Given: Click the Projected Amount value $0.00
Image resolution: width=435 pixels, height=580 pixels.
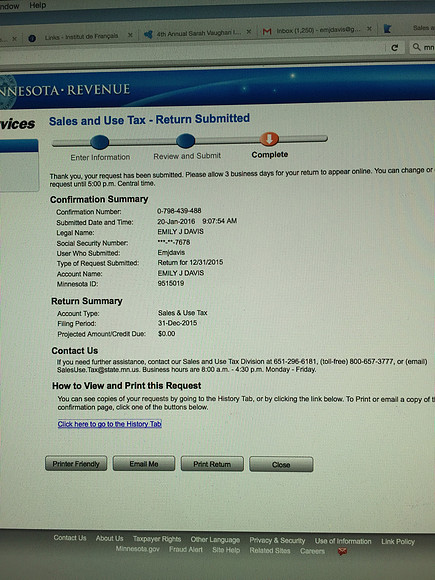Looking at the screenshot, I should point(166,334).
